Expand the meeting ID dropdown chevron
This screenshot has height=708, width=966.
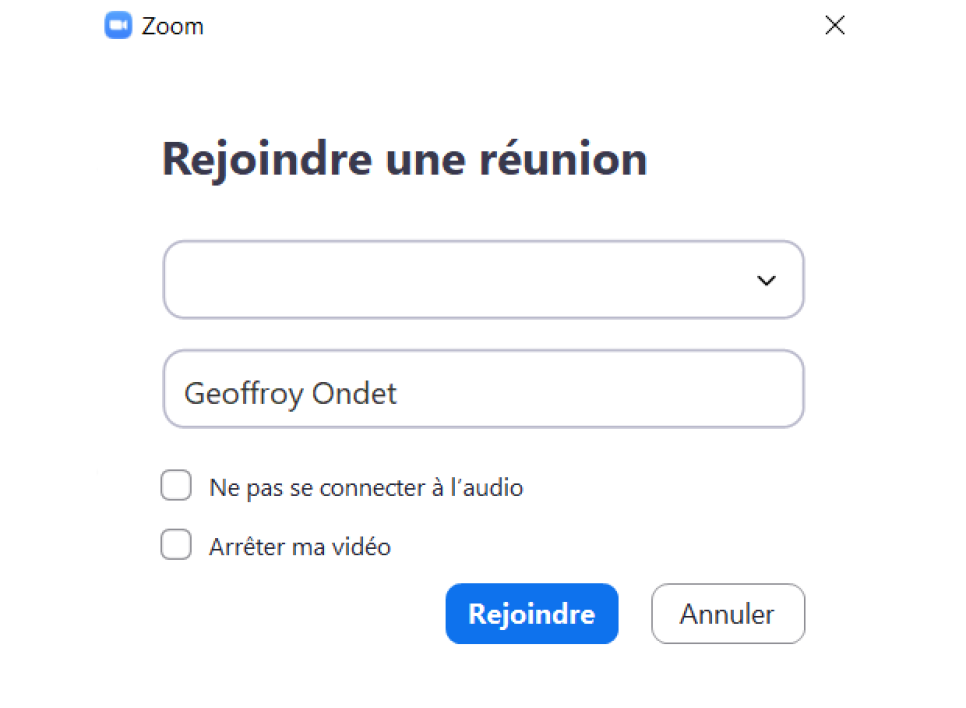click(x=766, y=280)
